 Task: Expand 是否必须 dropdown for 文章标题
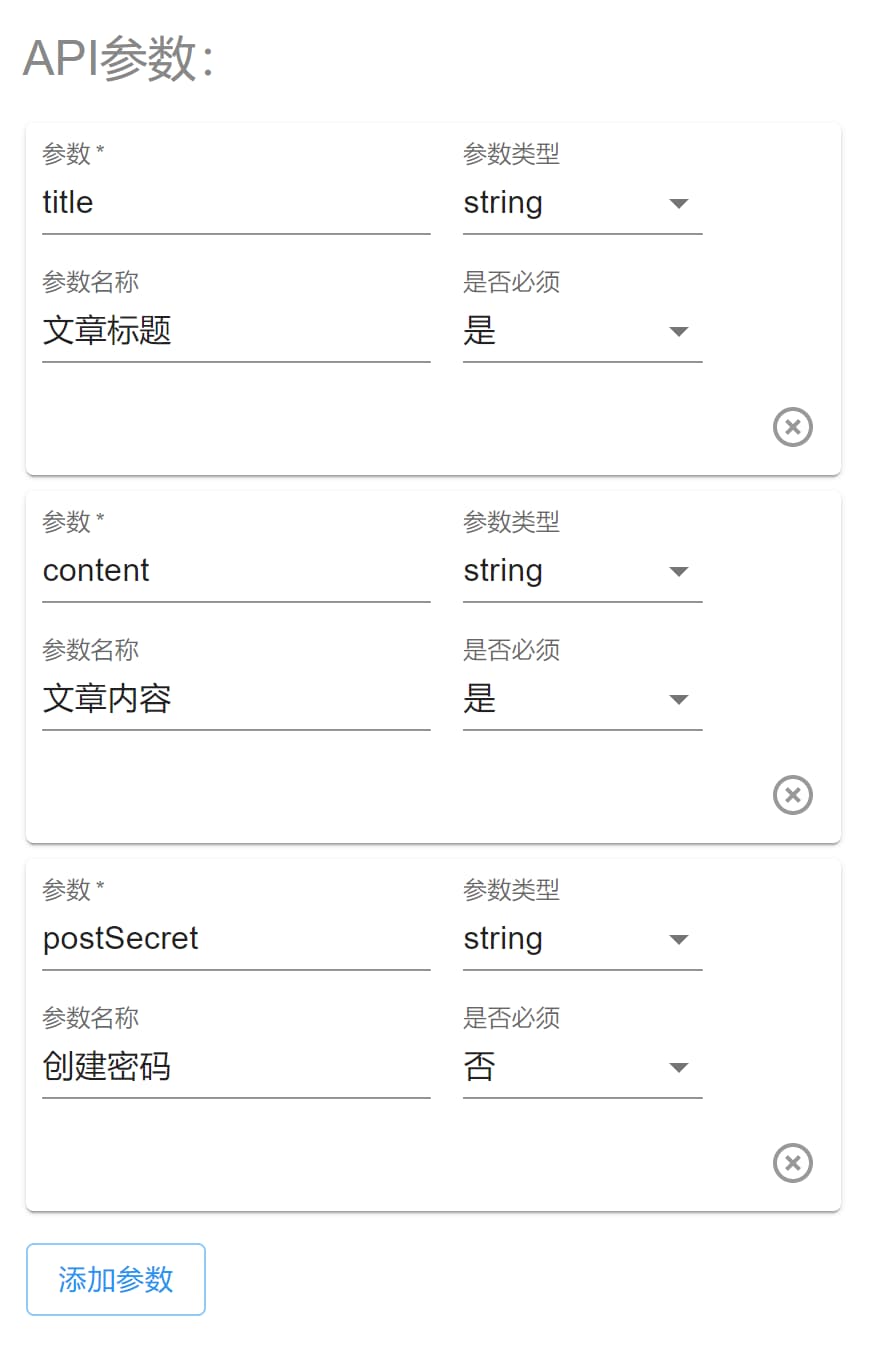click(x=582, y=331)
